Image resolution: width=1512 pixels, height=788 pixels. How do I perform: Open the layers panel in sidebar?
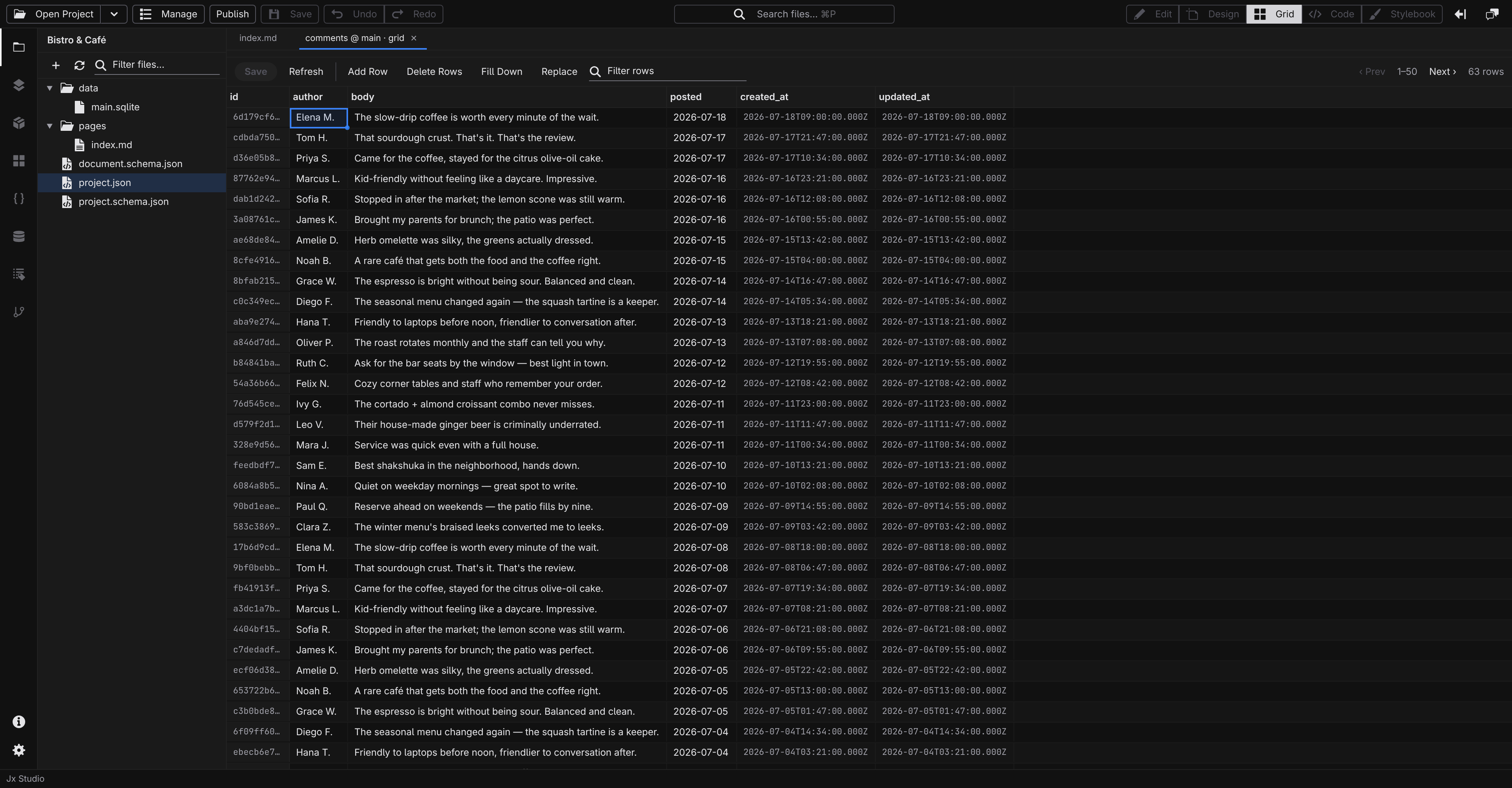tap(19, 85)
